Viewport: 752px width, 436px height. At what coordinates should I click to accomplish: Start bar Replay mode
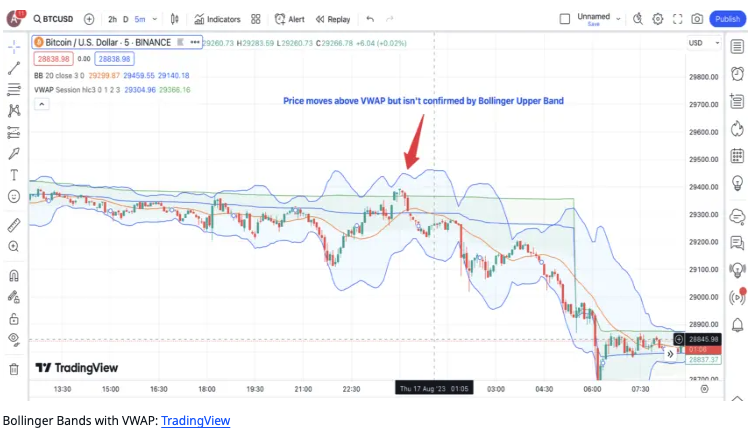(333, 19)
